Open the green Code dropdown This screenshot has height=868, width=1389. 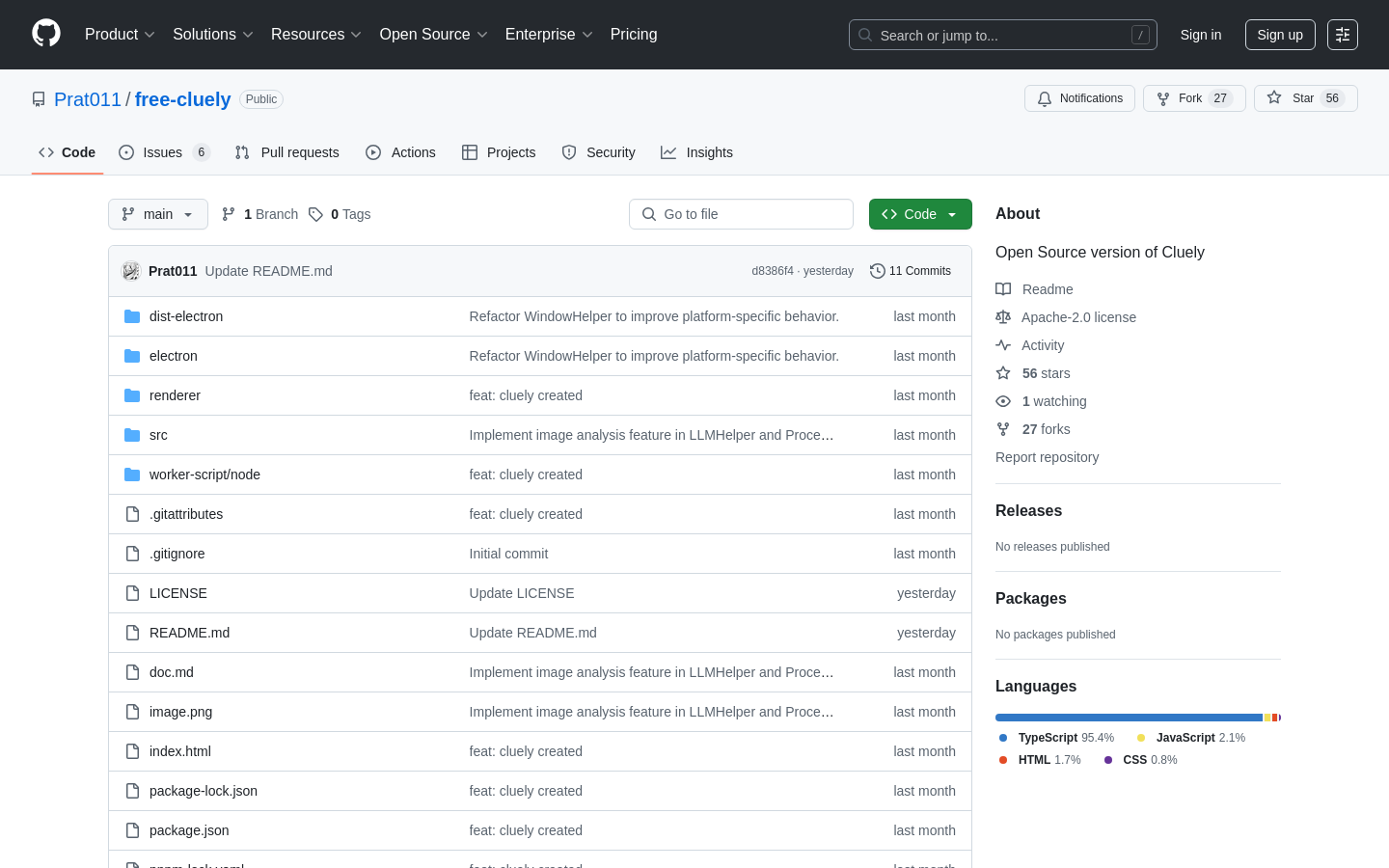(x=919, y=214)
